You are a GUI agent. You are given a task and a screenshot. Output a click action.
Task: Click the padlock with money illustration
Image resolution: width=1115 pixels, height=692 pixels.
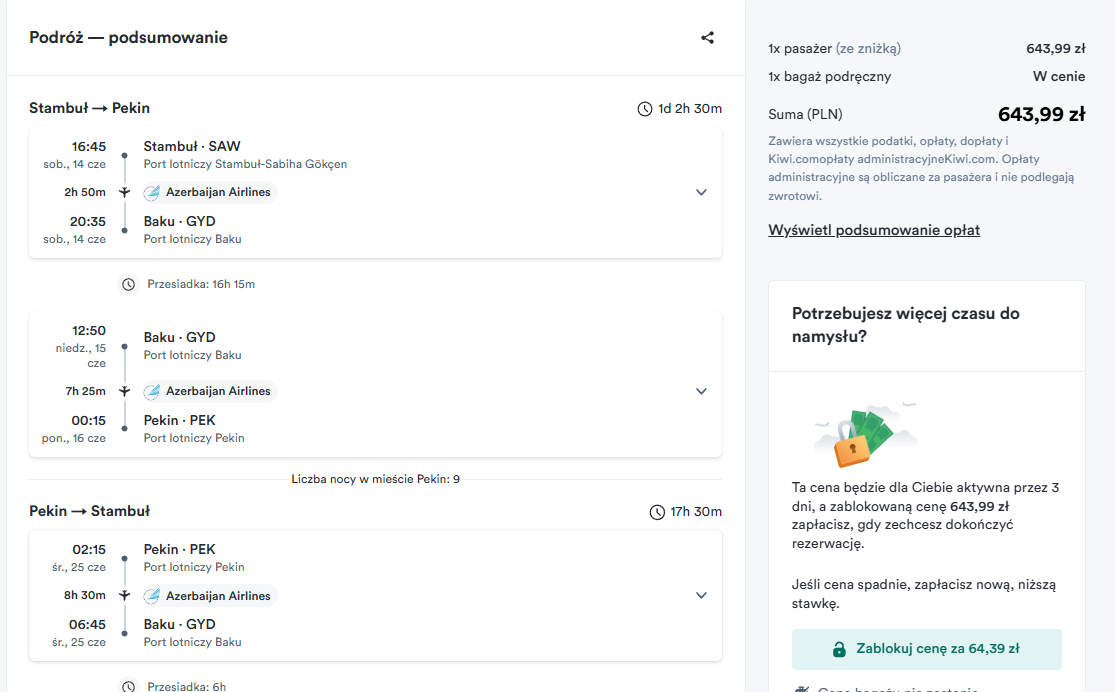coord(866,435)
